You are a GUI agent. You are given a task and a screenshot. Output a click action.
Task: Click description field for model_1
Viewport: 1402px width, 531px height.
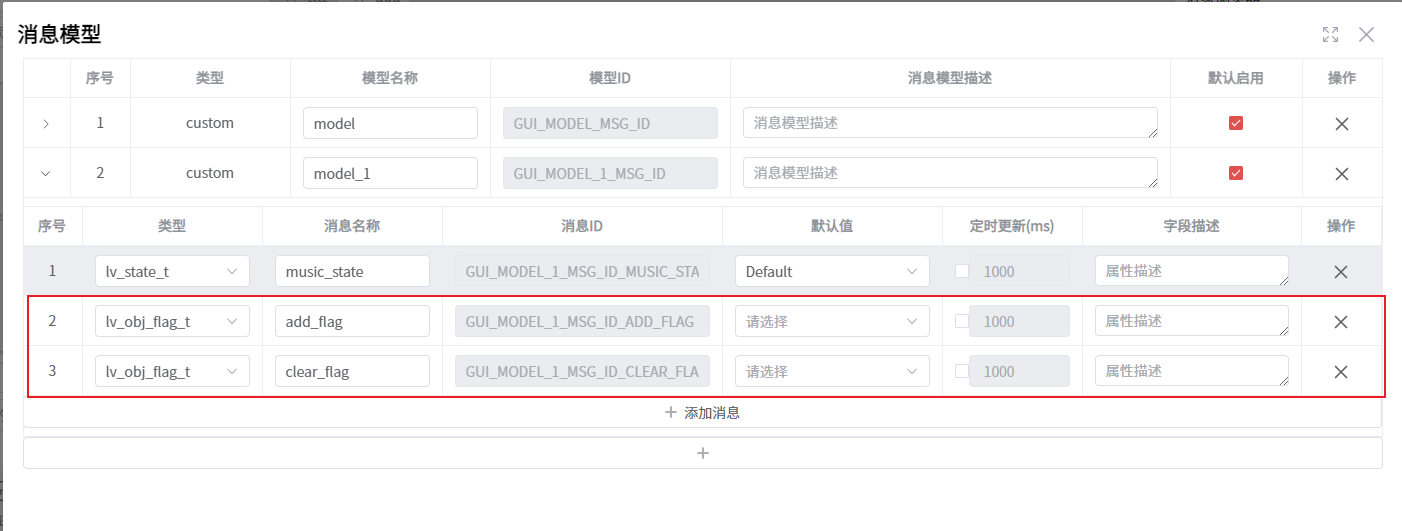pyautogui.click(x=950, y=173)
